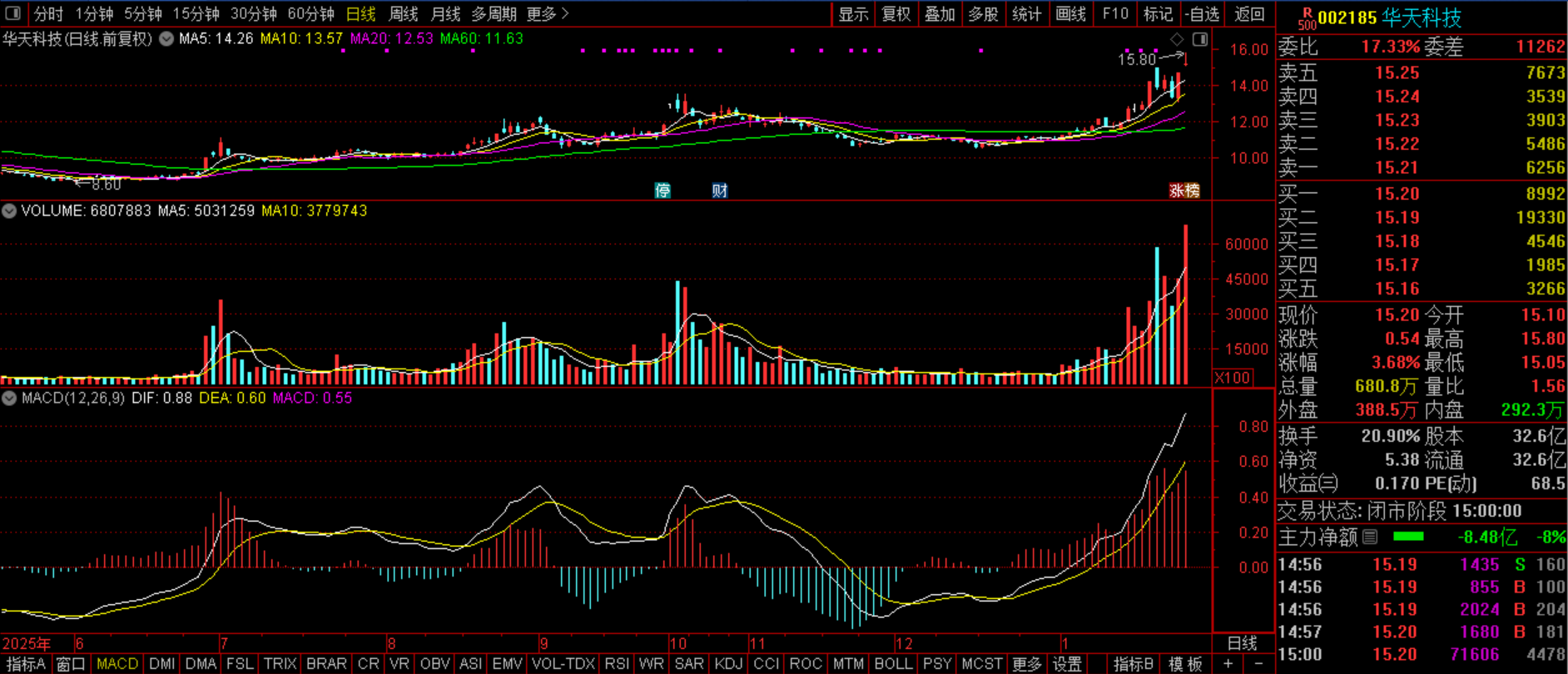The width and height of the screenshot is (1568, 674).
Task: Remove stock via -自选 button
Action: click(x=1203, y=14)
